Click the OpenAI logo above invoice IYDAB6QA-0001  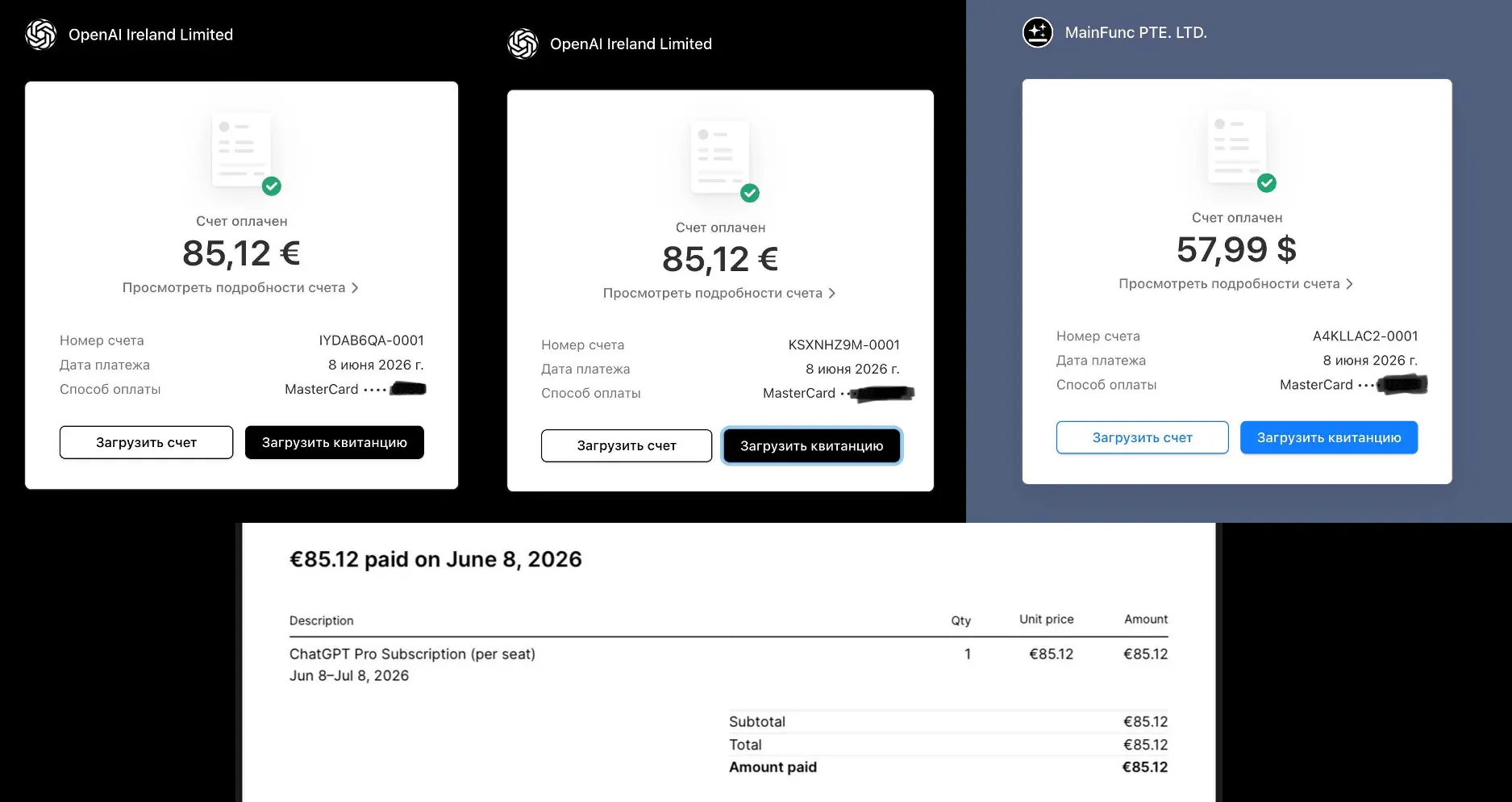[x=40, y=35]
